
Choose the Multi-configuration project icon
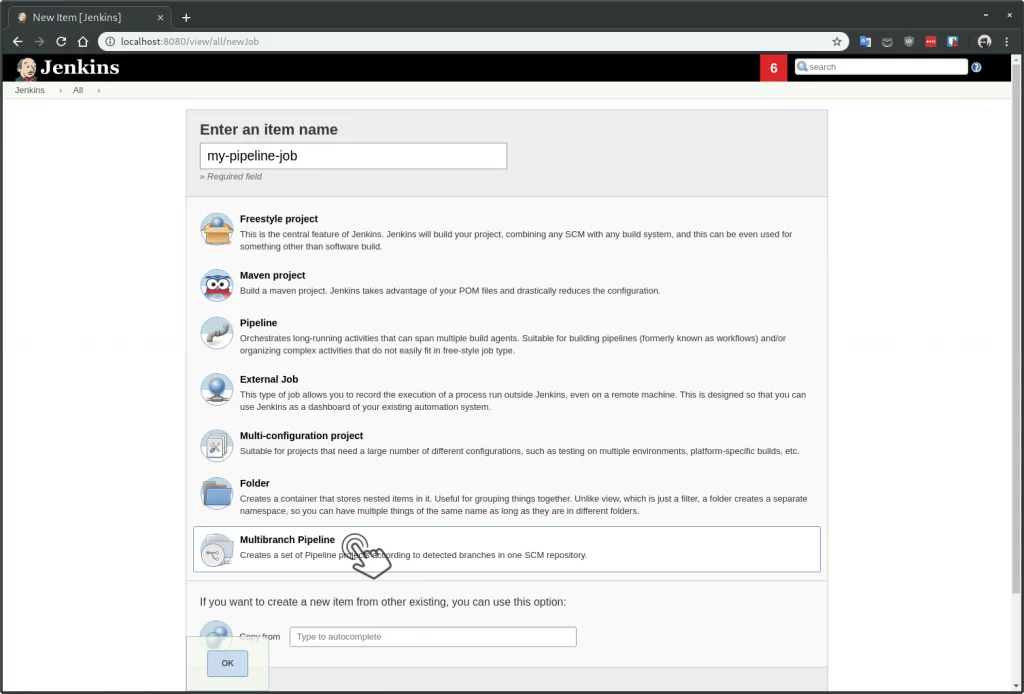point(217,446)
